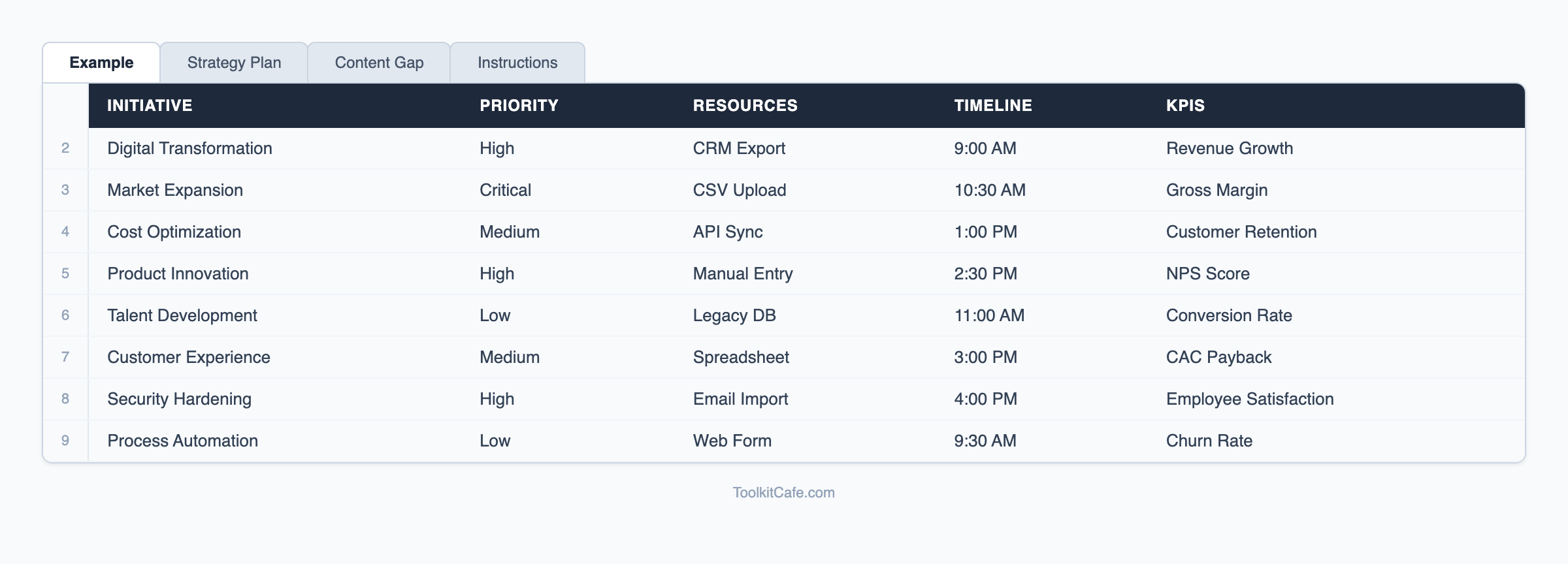Click the PRIORITY column header
This screenshot has width=1568, height=564.
[x=519, y=106]
